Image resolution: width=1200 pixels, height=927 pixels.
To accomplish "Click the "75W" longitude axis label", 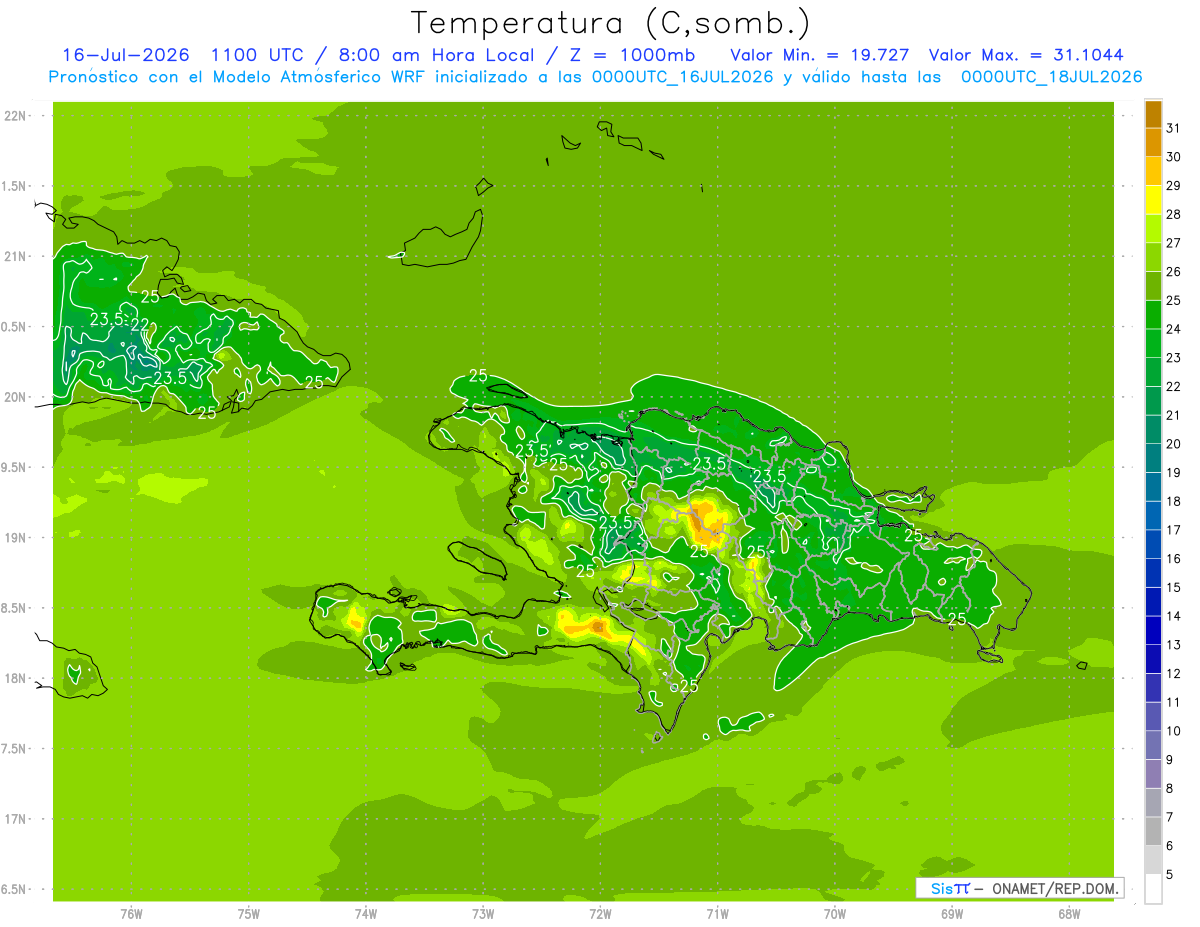I will tap(249, 913).
